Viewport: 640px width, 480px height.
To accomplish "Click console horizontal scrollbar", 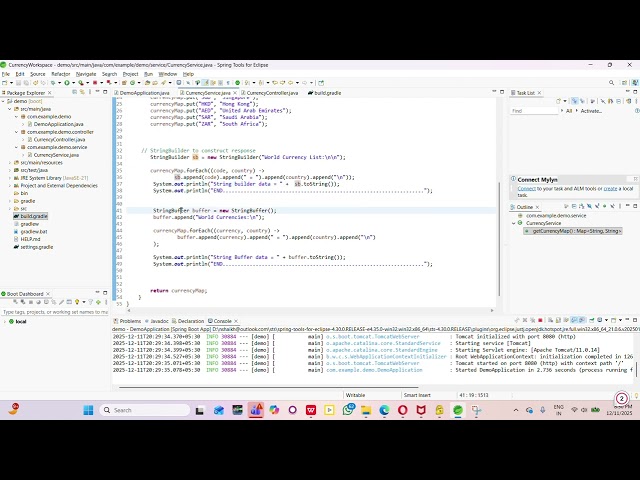I will coord(268,387).
